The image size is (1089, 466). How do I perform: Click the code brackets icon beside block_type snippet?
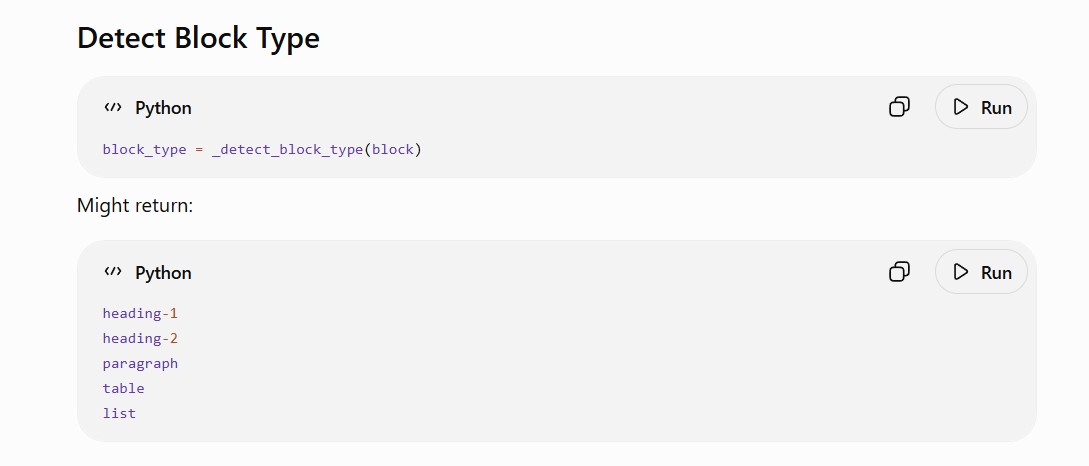click(113, 107)
